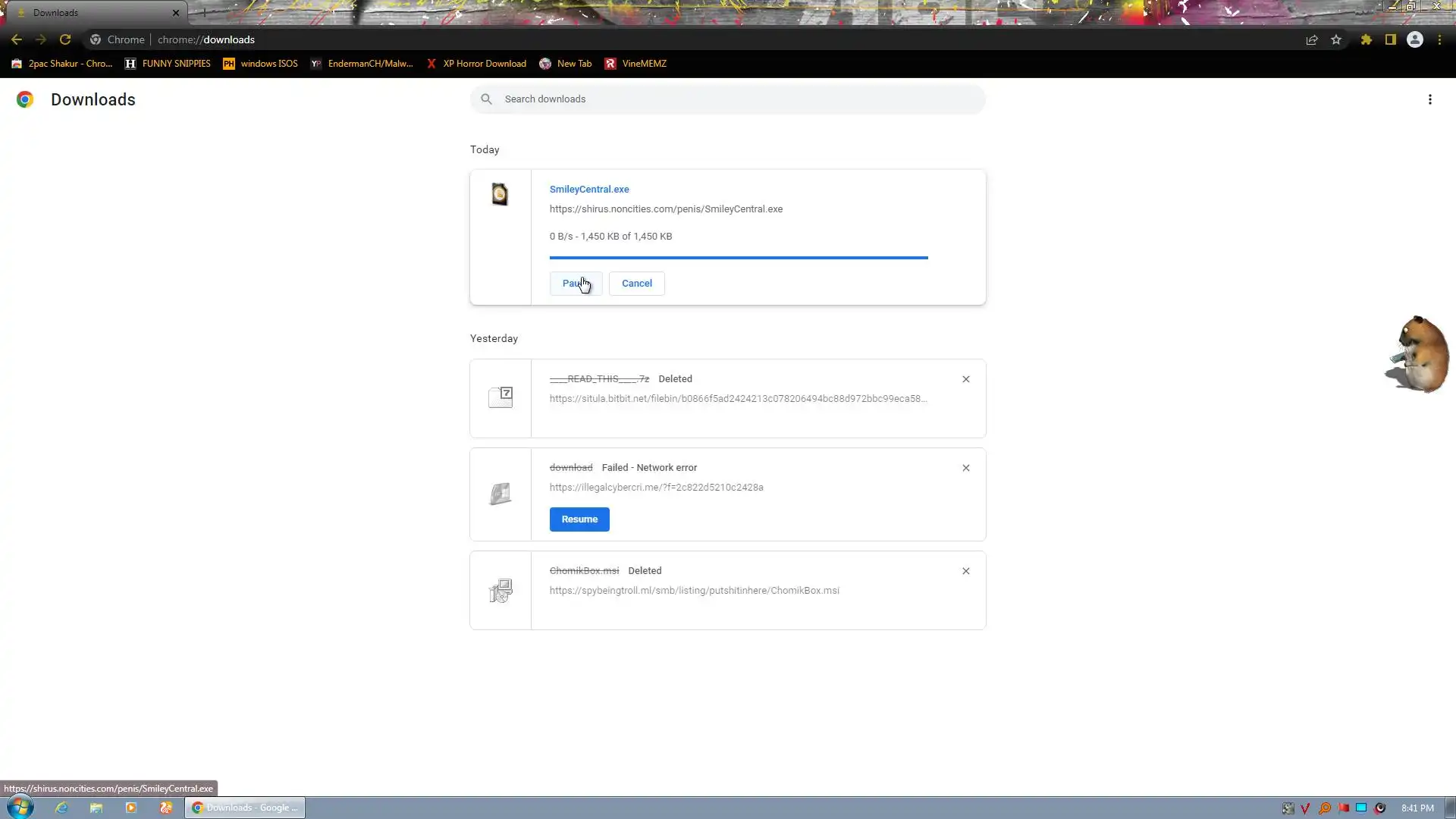Screen dimensions: 1456x819
Task: Click the Search downloads field
Action: click(728, 99)
